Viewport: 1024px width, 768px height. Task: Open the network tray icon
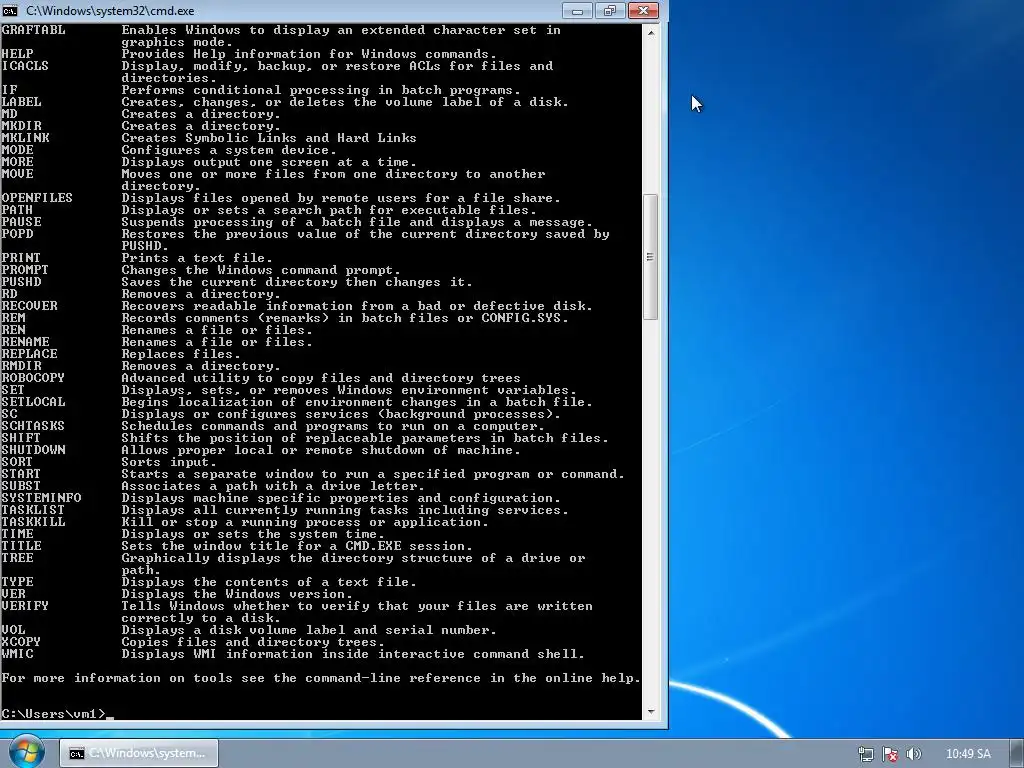point(866,754)
